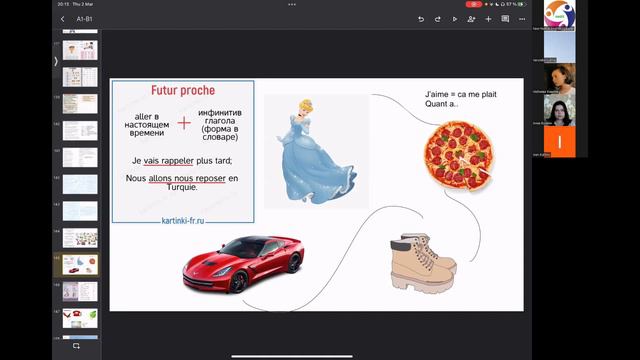Select the beige boots image
The height and width of the screenshot is (360, 640).
point(423,263)
